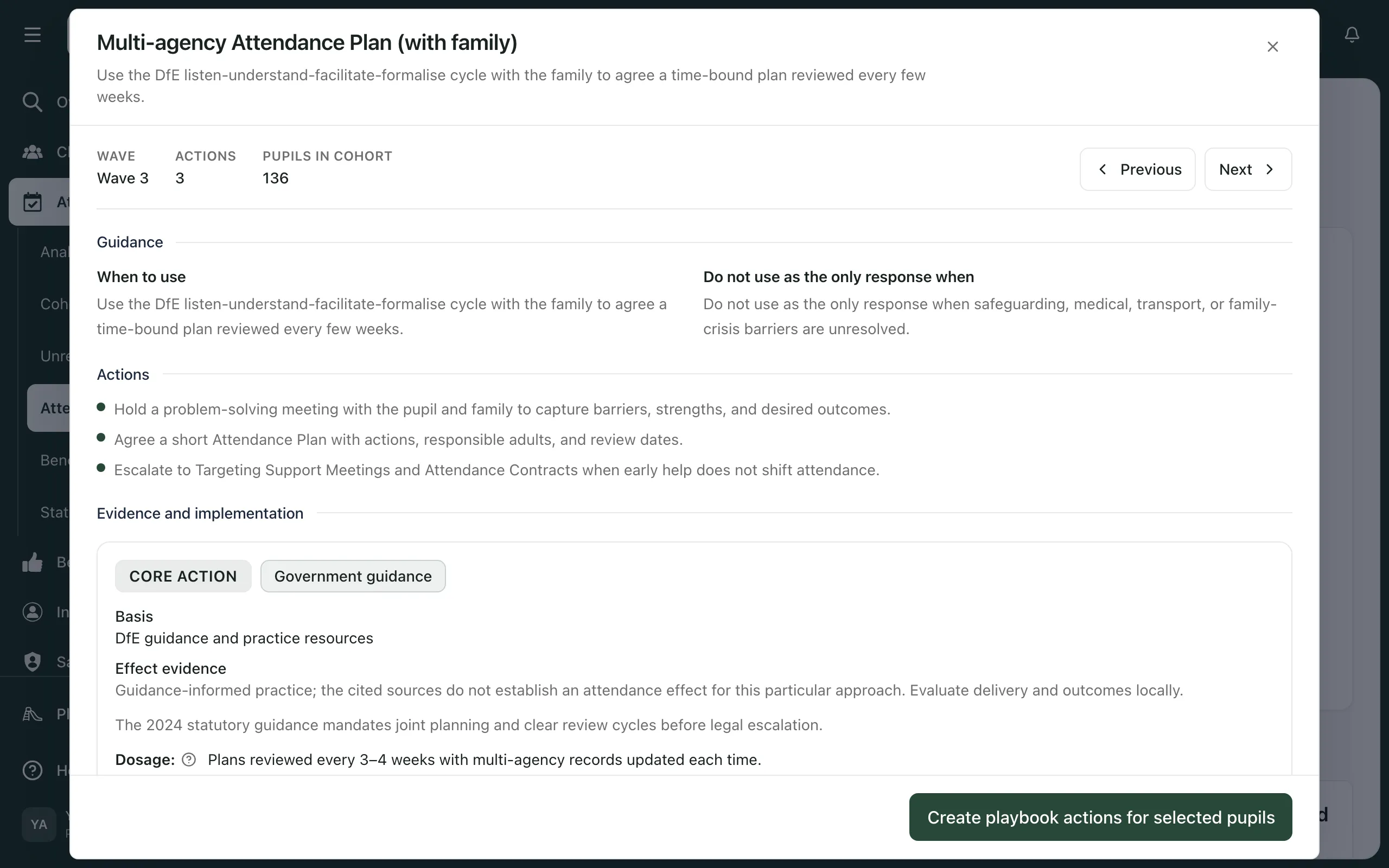
Task: Close the Multi-agency Attendance Plan dialog
Action: click(1272, 47)
